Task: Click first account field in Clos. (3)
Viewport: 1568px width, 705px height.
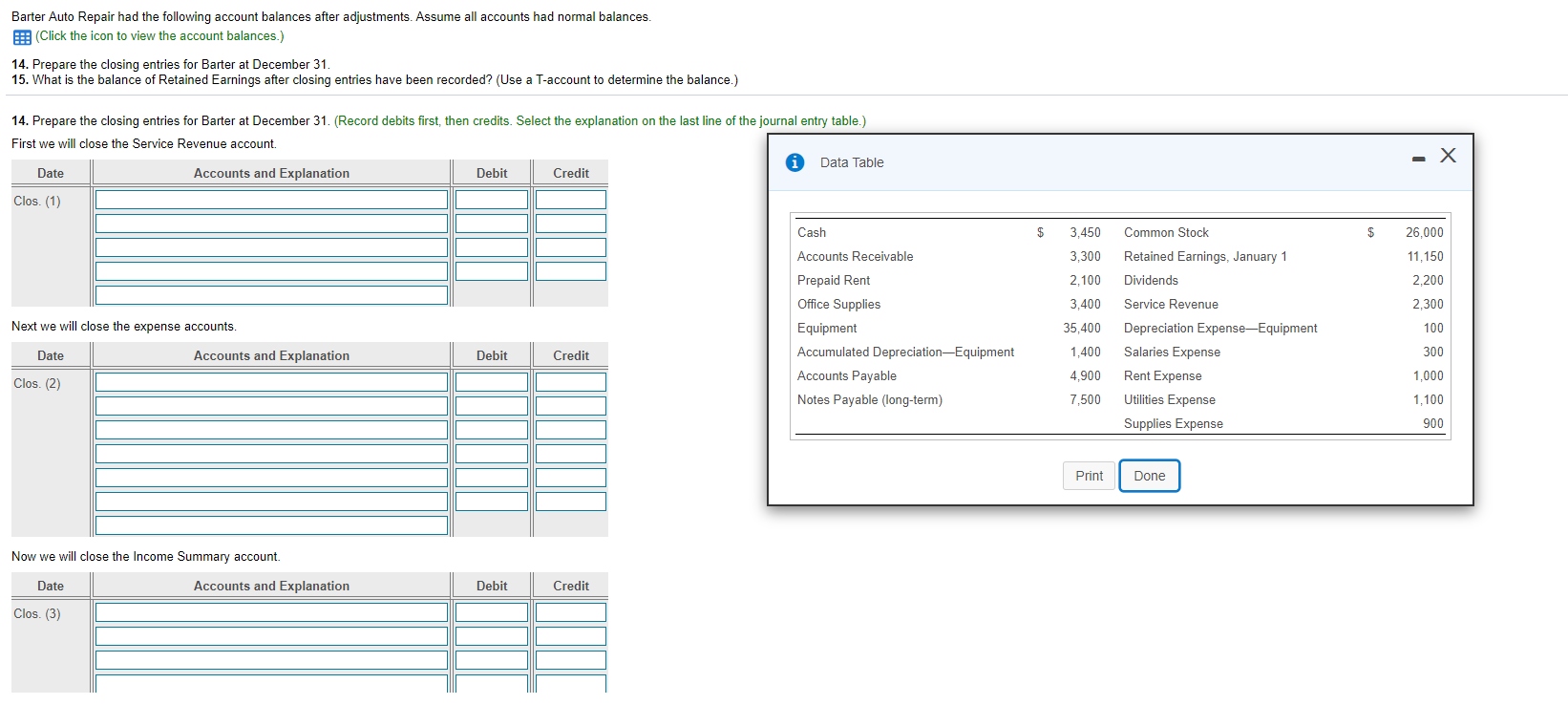Action: coord(271,612)
